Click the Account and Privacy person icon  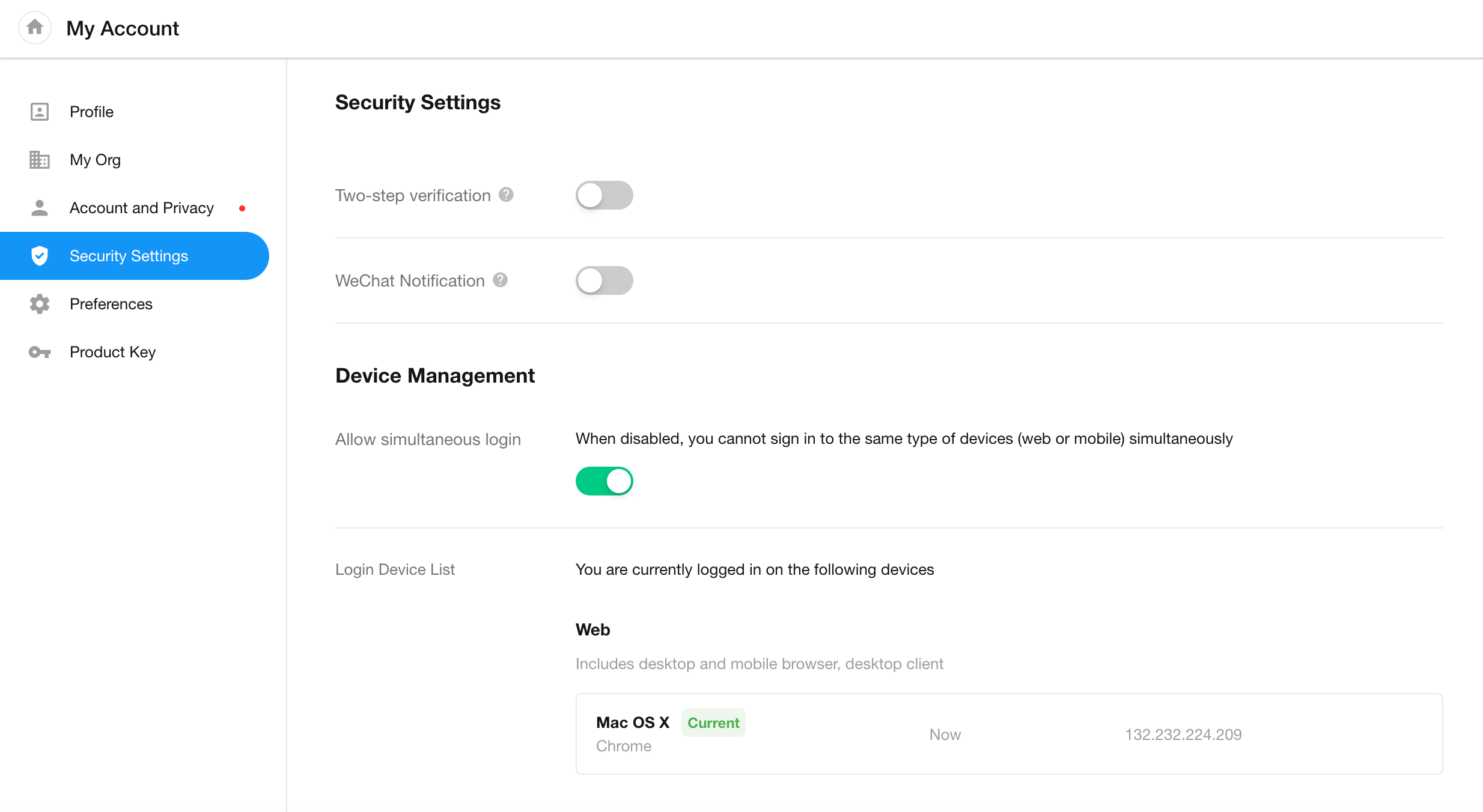pyautogui.click(x=40, y=208)
